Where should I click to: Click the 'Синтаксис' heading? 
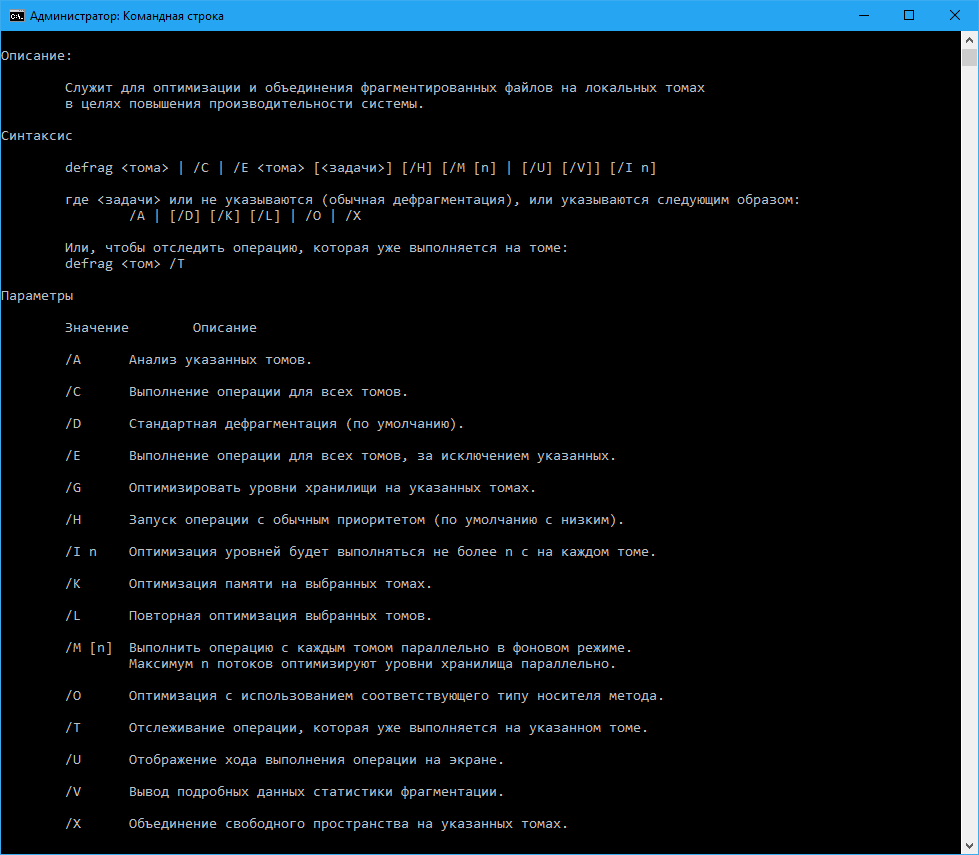37,136
